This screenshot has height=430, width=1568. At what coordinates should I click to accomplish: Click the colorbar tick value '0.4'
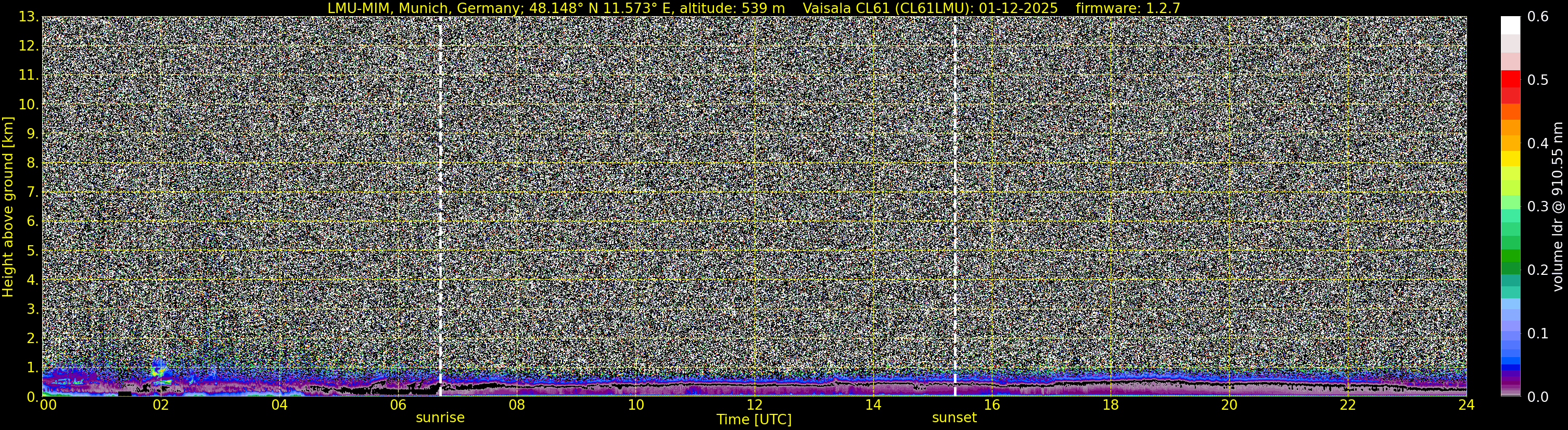(x=1538, y=144)
